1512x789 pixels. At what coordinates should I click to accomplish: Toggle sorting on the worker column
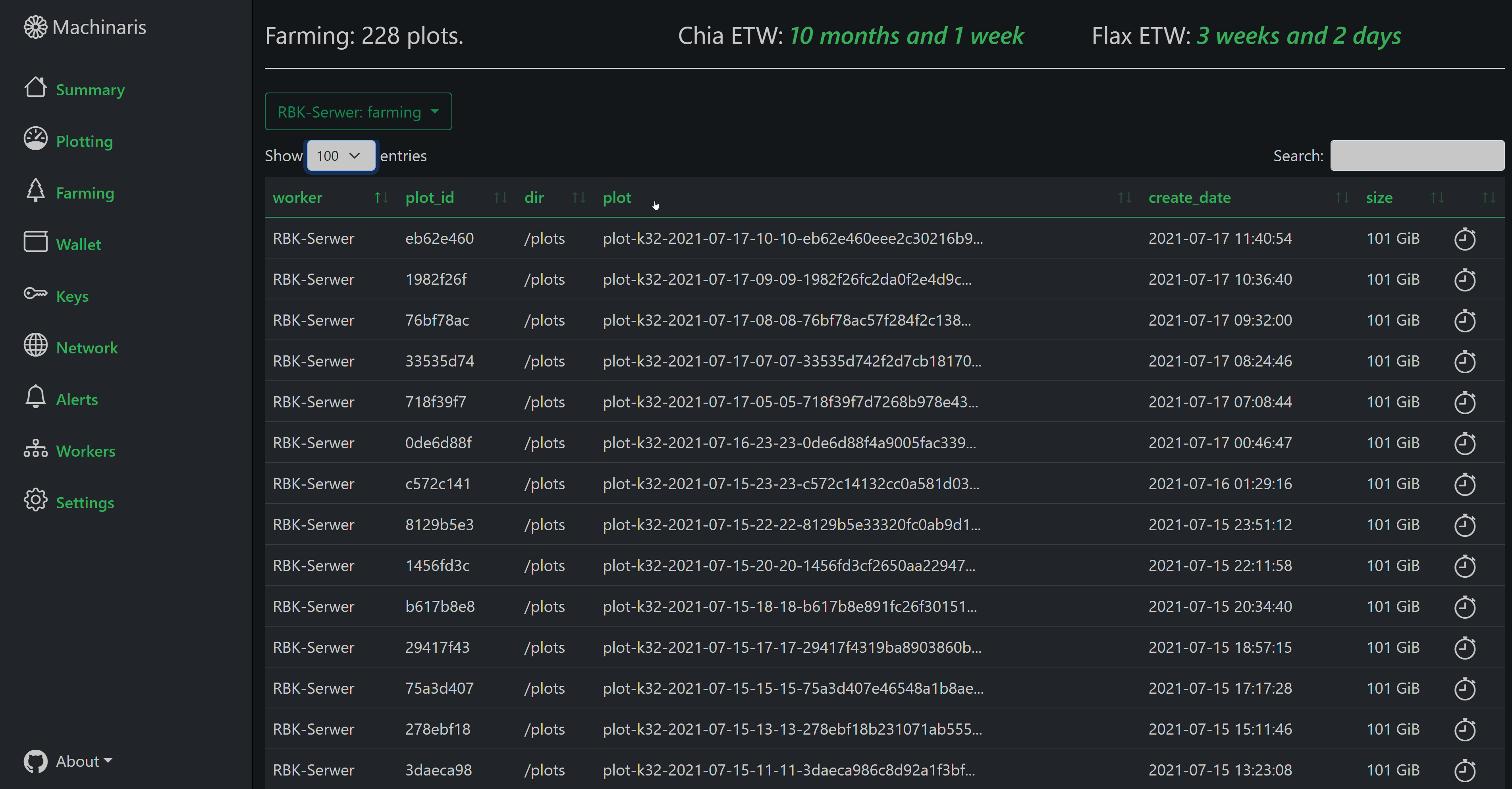(381, 197)
